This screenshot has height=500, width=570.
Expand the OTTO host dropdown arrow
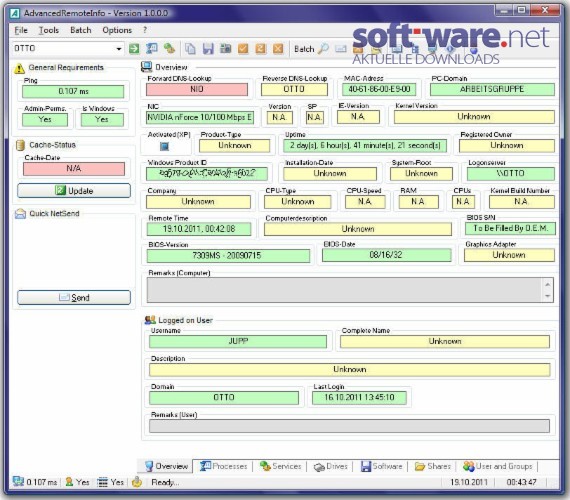[x=119, y=49]
